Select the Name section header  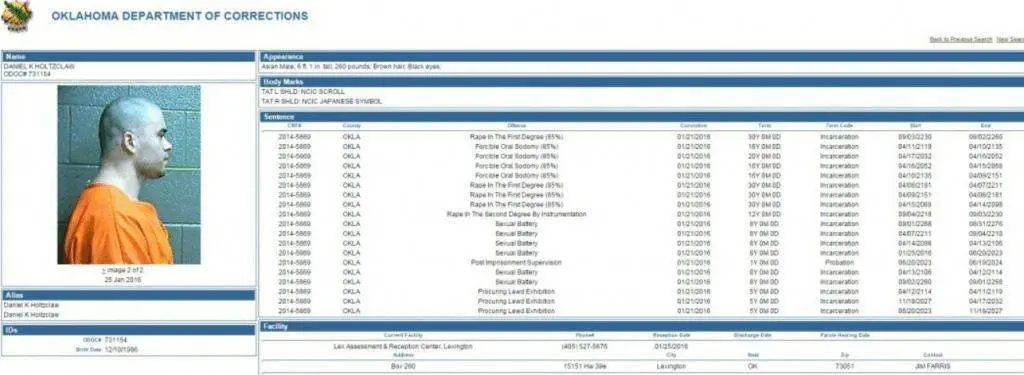click(x=128, y=57)
